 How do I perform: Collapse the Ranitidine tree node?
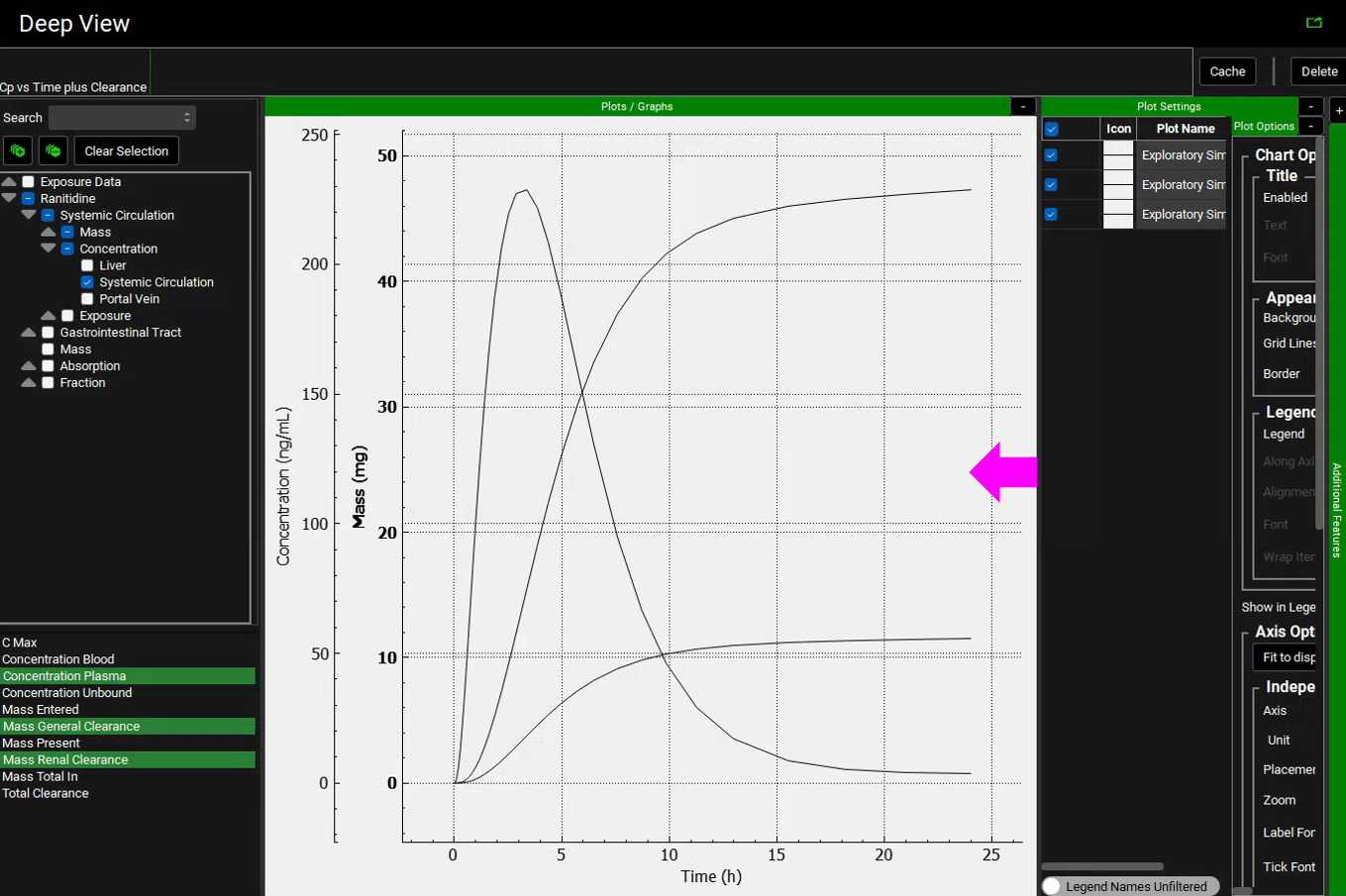[9, 198]
